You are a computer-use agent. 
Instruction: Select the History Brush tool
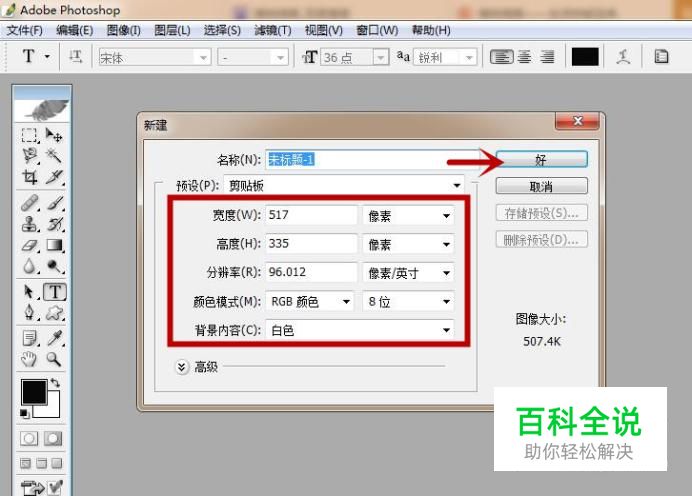54,224
